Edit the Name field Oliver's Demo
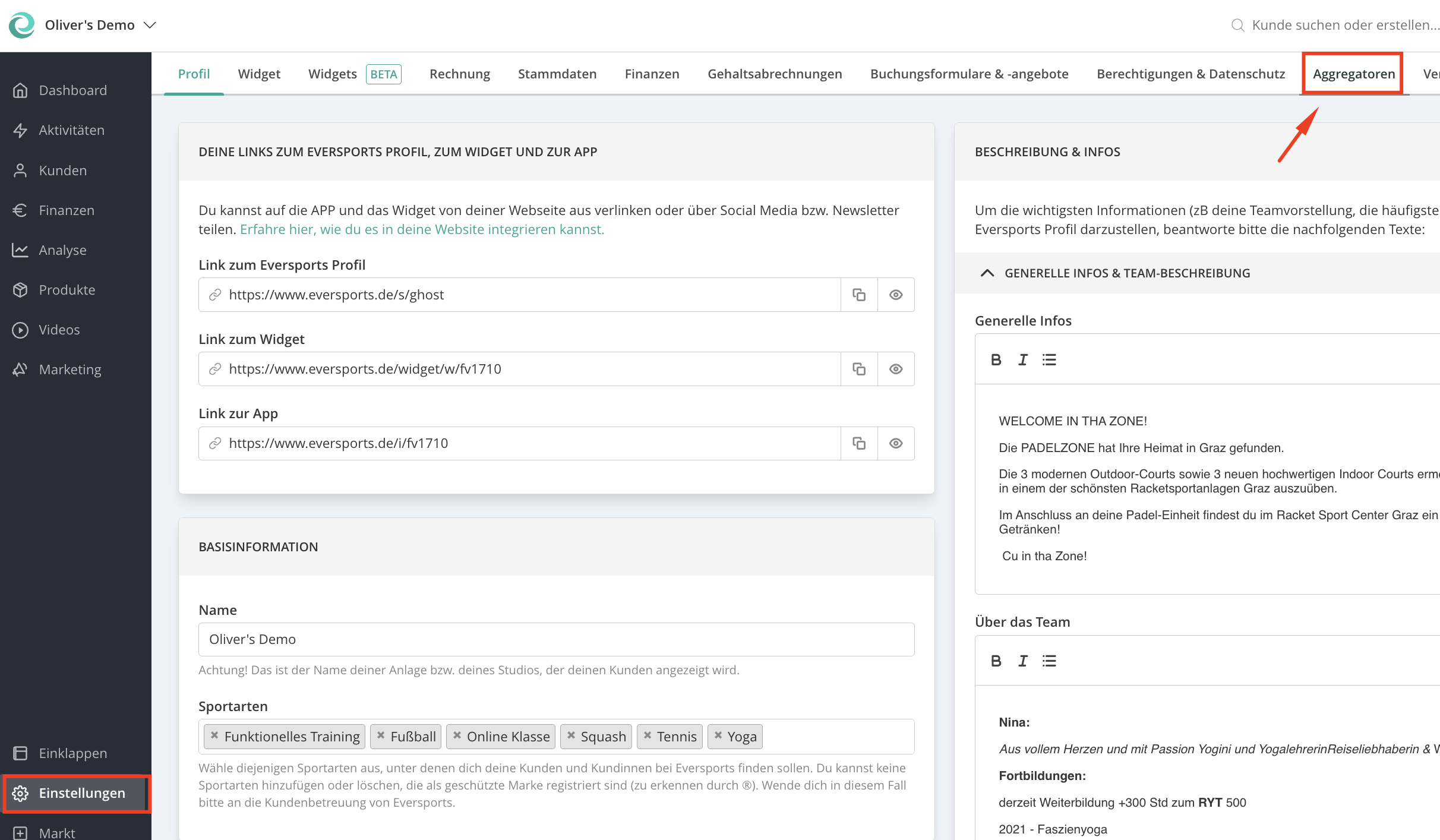This screenshot has width=1440, height=840. [x=557, y=639]
